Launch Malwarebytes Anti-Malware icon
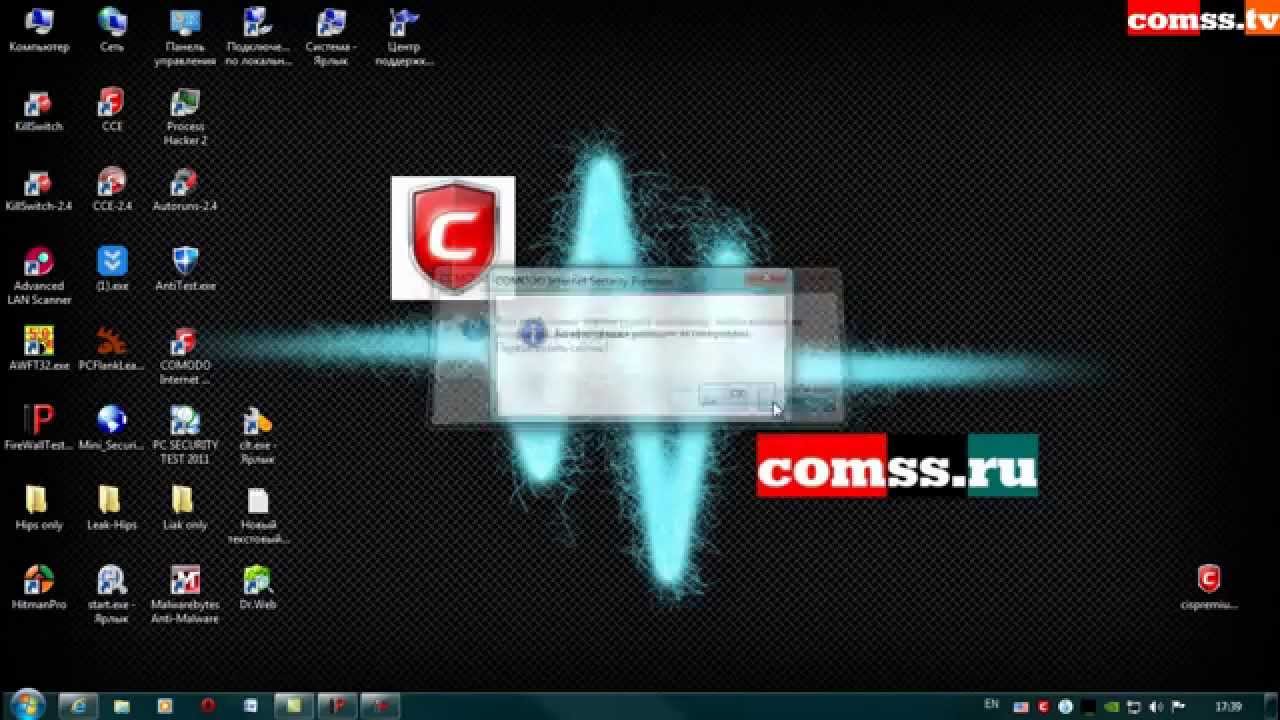Image resolution: width=1280 pixels, height=720 pixels. click(185, 594)
